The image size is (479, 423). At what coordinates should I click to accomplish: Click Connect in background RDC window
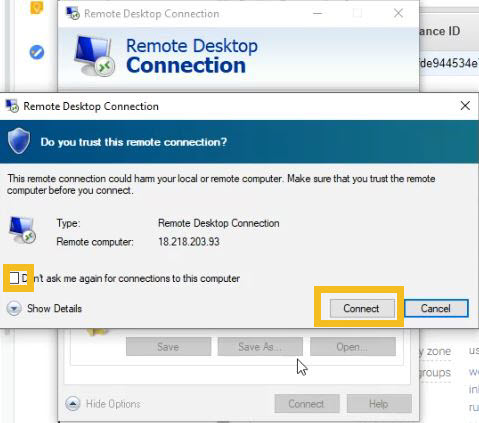click(307, 404)
